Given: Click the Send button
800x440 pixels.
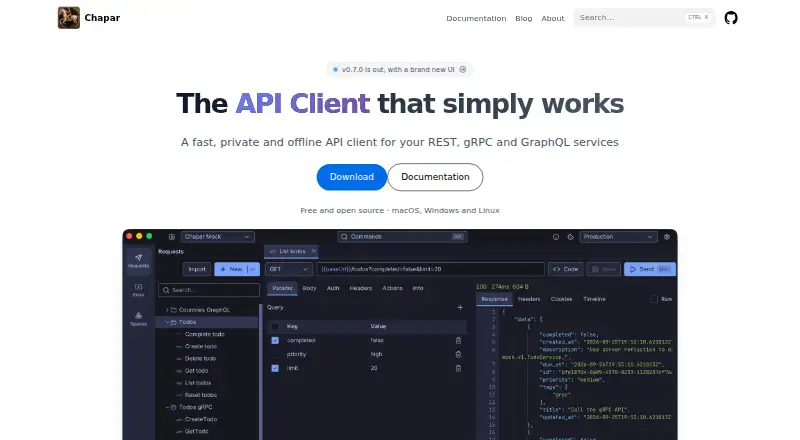Looking at the screenshot, I should [650, 269].
